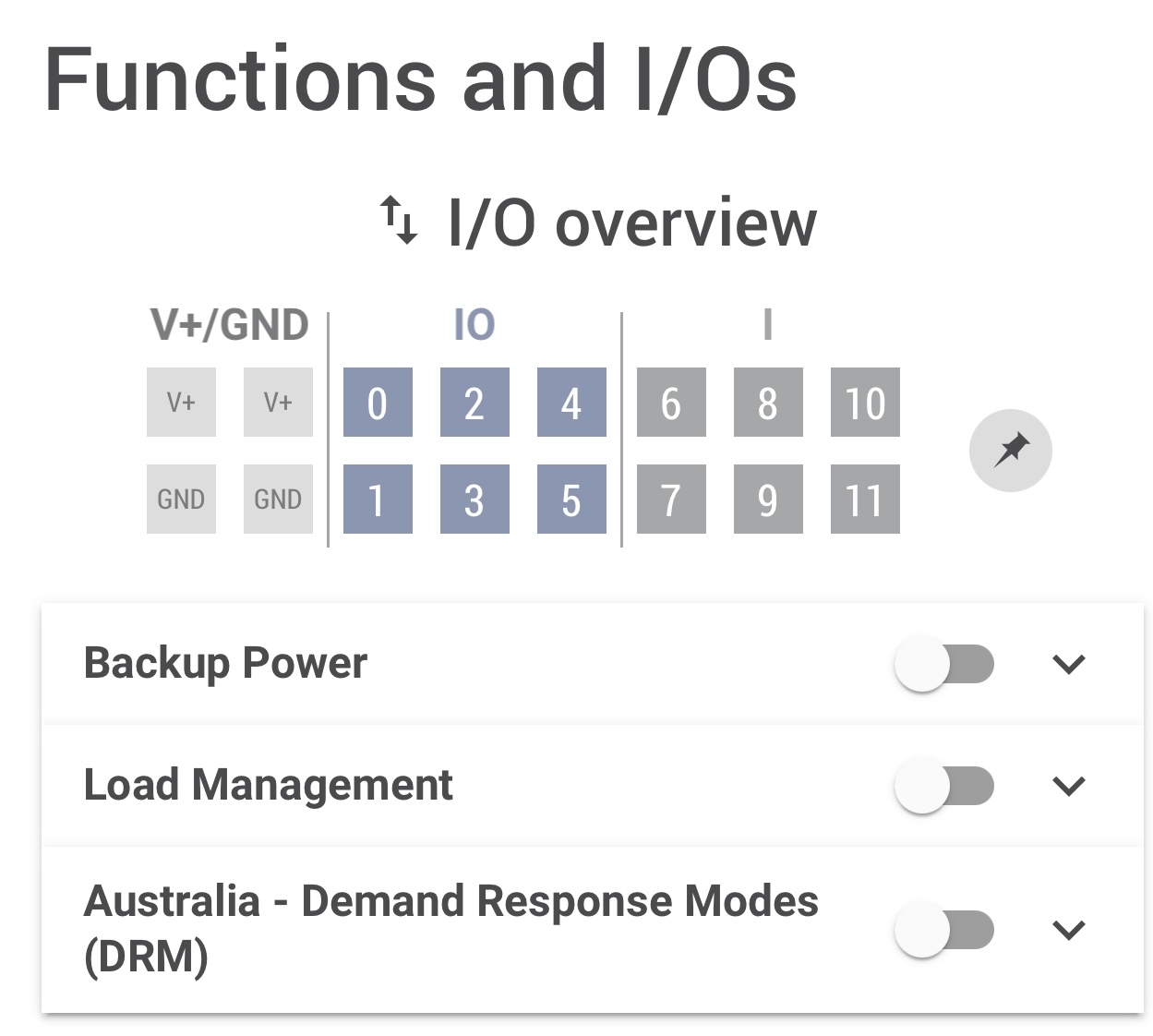Select IO pin 5

571,500
